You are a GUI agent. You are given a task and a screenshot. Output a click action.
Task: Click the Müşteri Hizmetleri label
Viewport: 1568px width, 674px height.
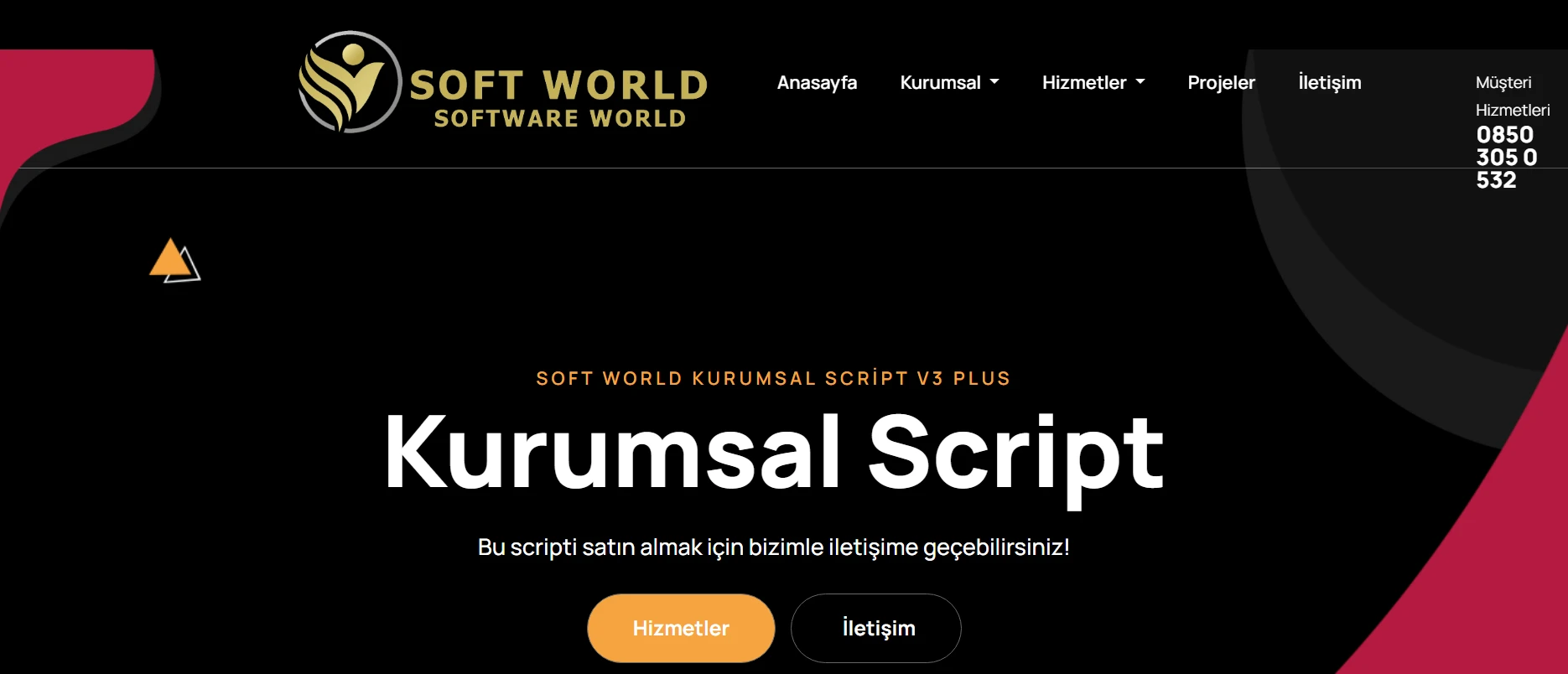(1512, 96)
